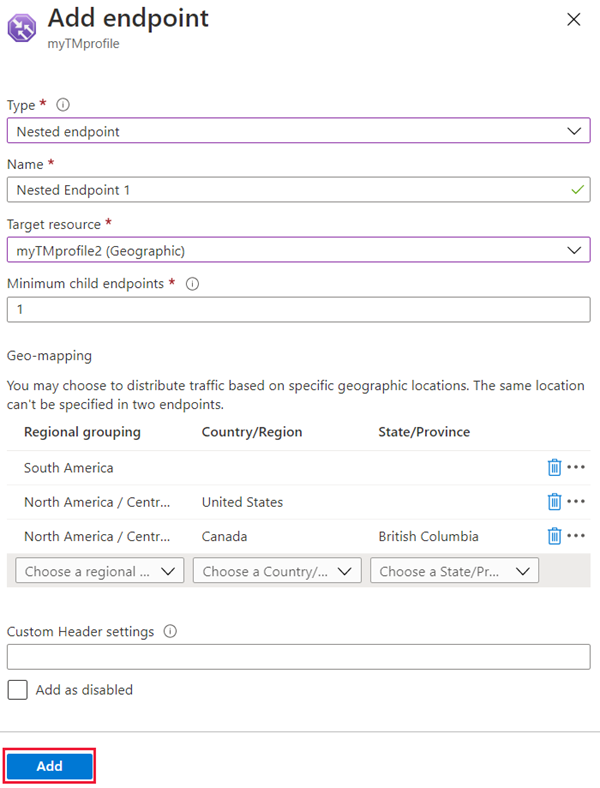
Task: Open more options for United States row
Action: (576, 502)
